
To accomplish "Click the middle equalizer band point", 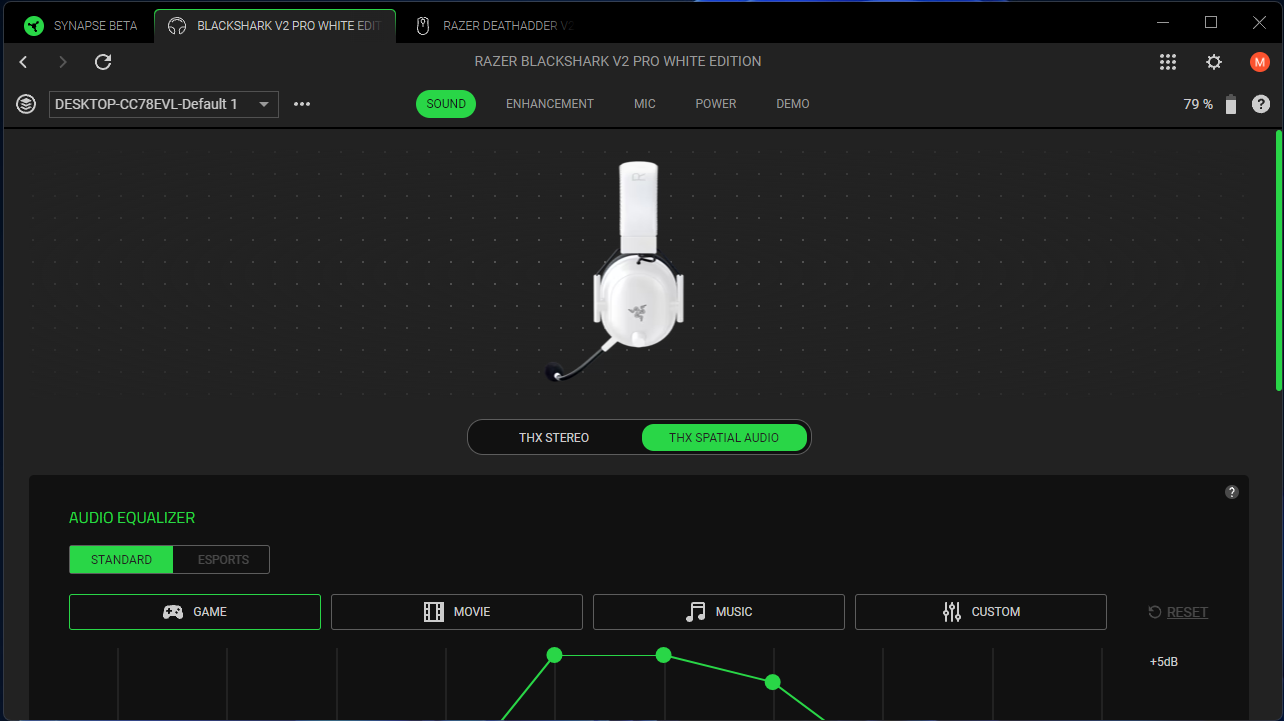I will coord(663,655).
